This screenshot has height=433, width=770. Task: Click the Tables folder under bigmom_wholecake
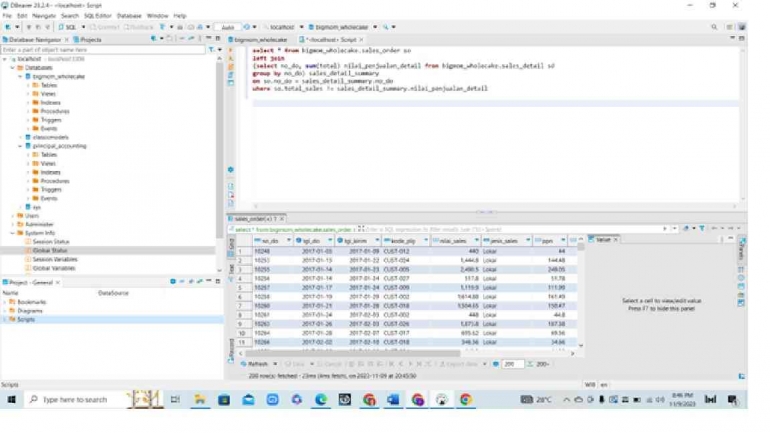click(45, 85)
